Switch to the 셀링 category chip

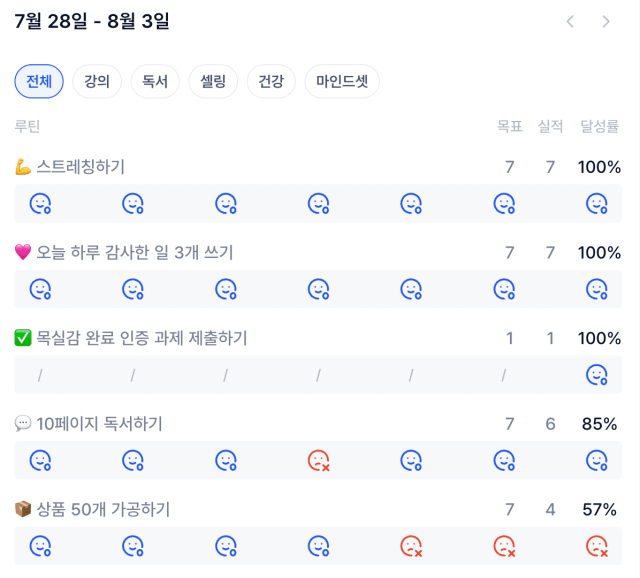(x=213, y=81)
